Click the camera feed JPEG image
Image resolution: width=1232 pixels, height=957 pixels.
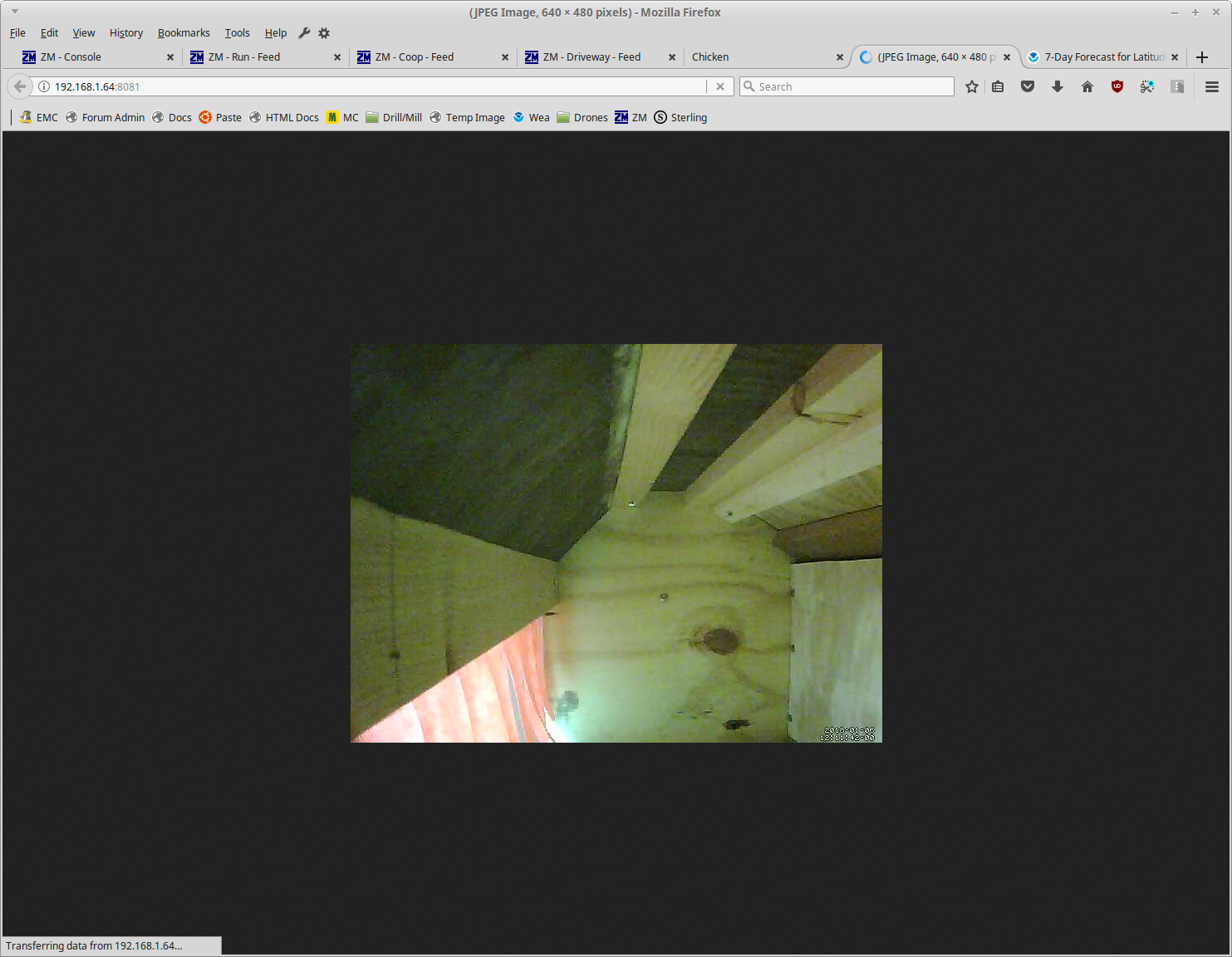pyautogui.click(x=616, y=543)
